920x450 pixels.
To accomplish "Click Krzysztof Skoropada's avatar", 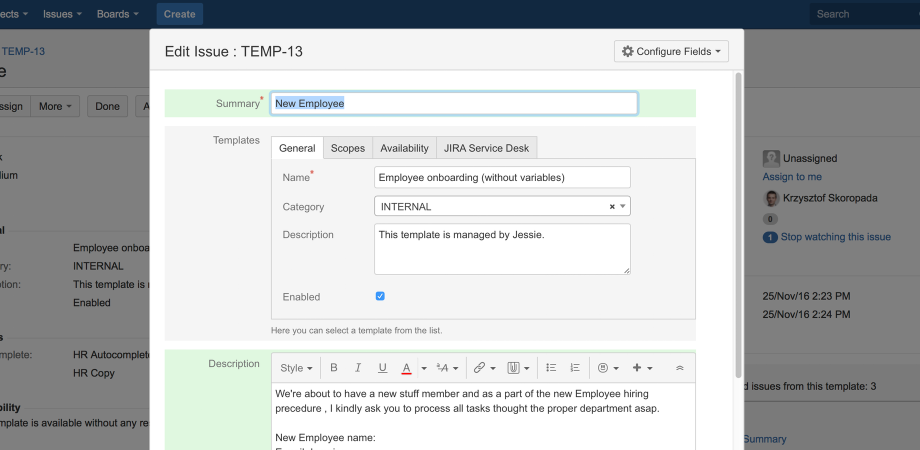I will (x=771, y=198).
